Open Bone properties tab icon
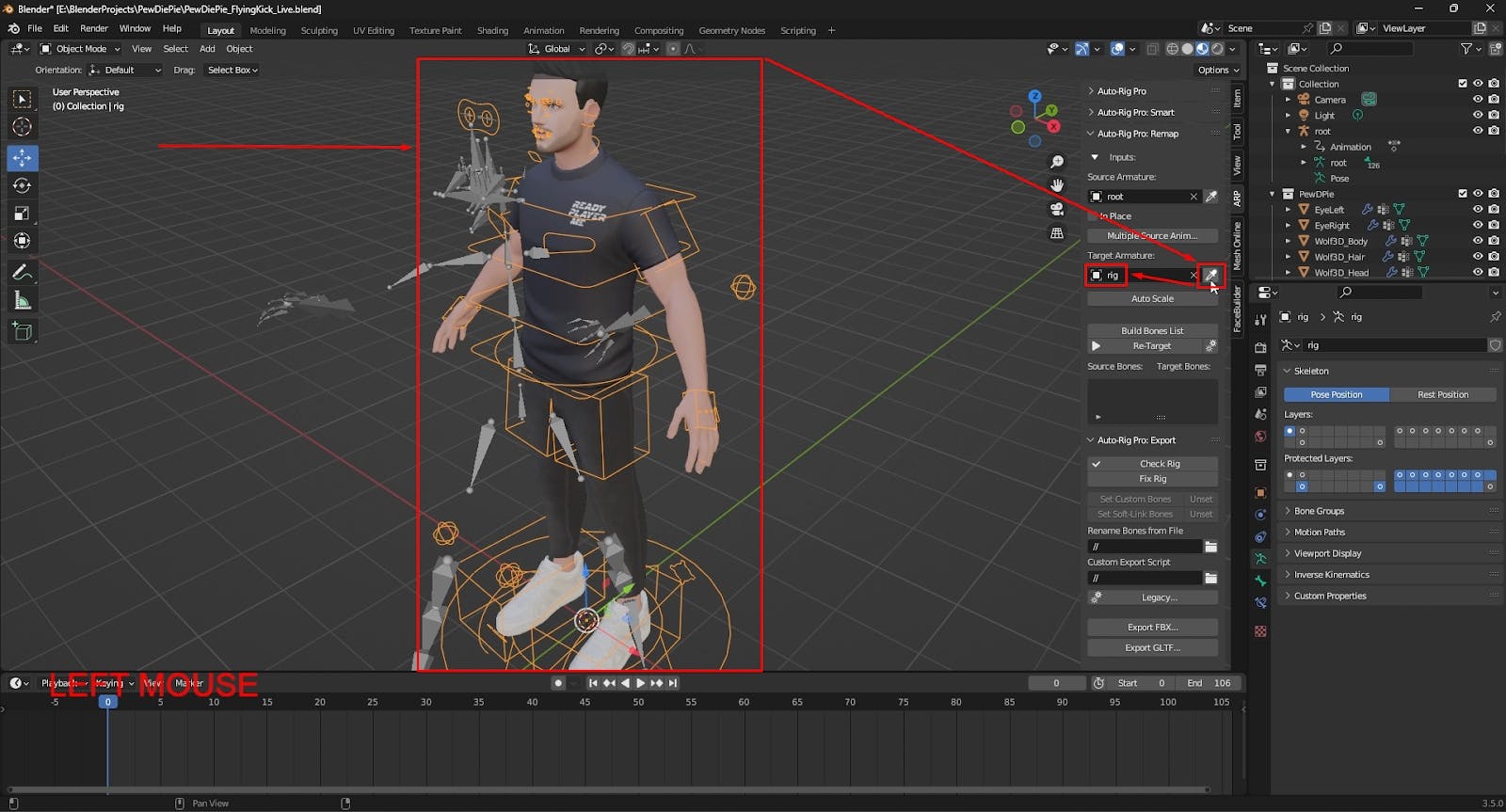Image resolution: width=1506 pixels, height=812 pixels. coord(1260,581)
